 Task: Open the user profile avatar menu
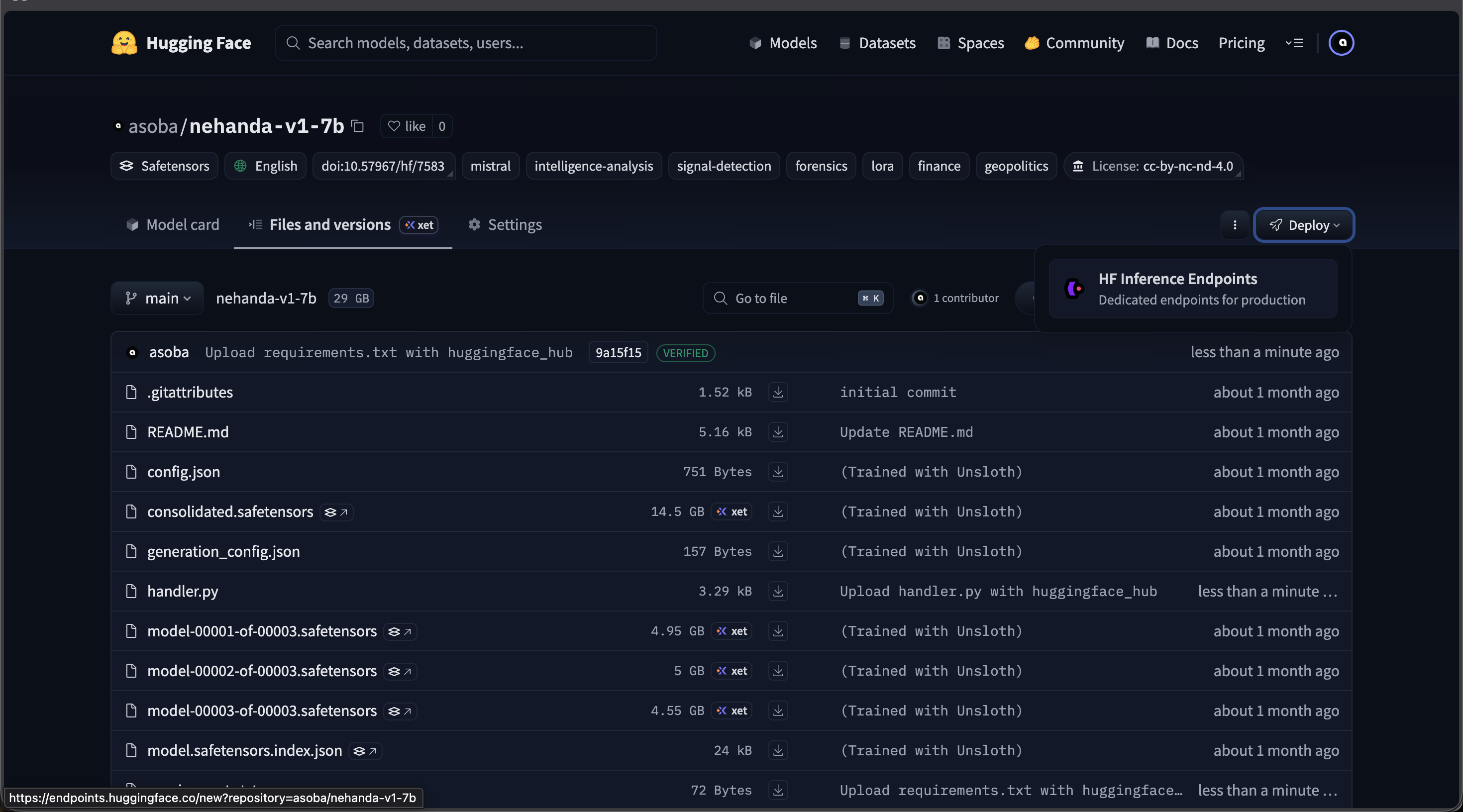point(1341,43)
